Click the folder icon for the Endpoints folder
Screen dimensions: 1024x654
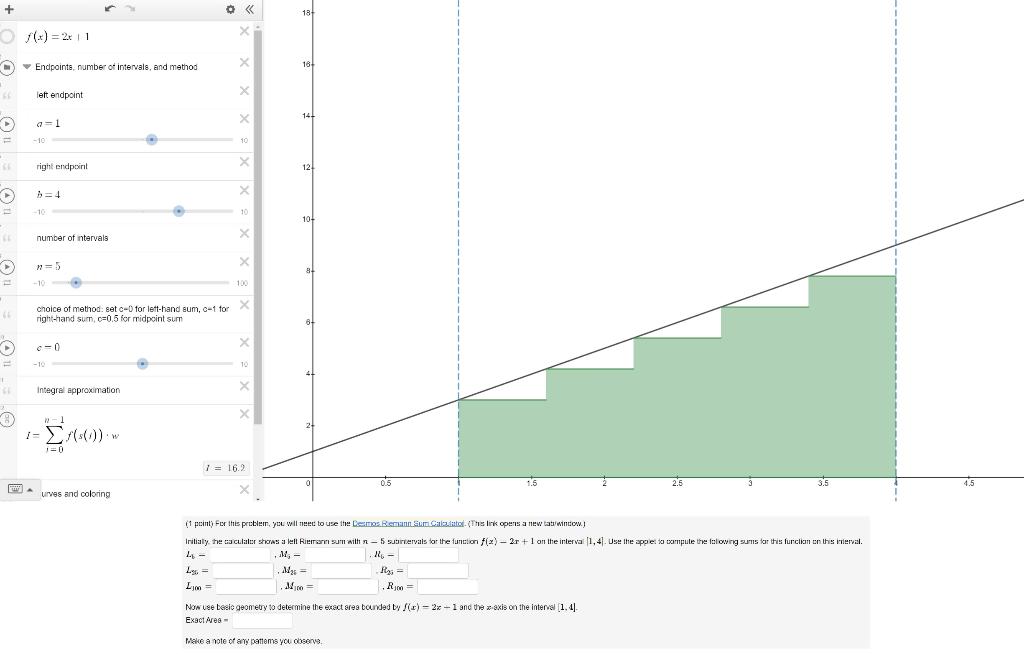(7, 67)
